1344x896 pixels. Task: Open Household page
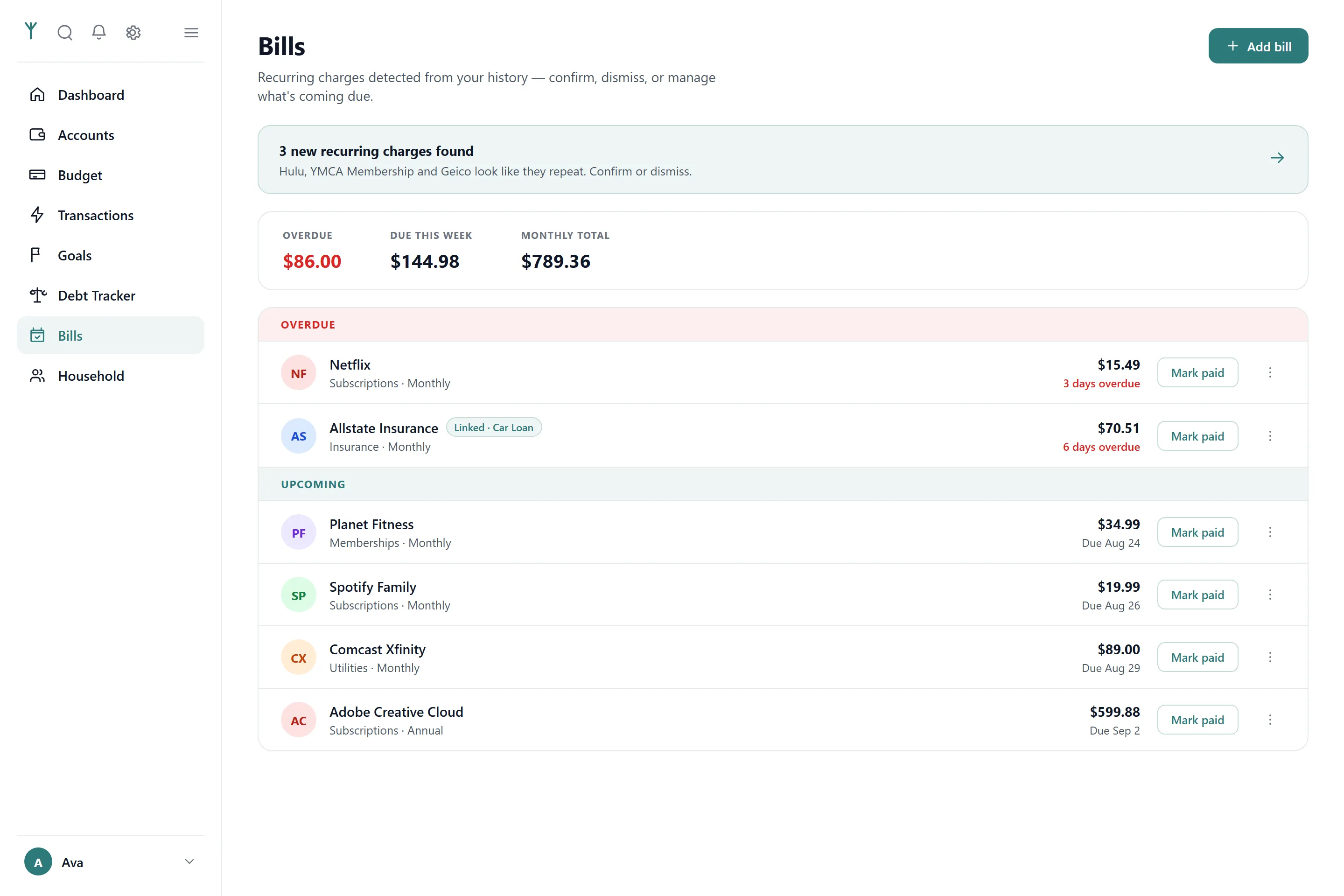pyautogui.click(x=110, y=375)
